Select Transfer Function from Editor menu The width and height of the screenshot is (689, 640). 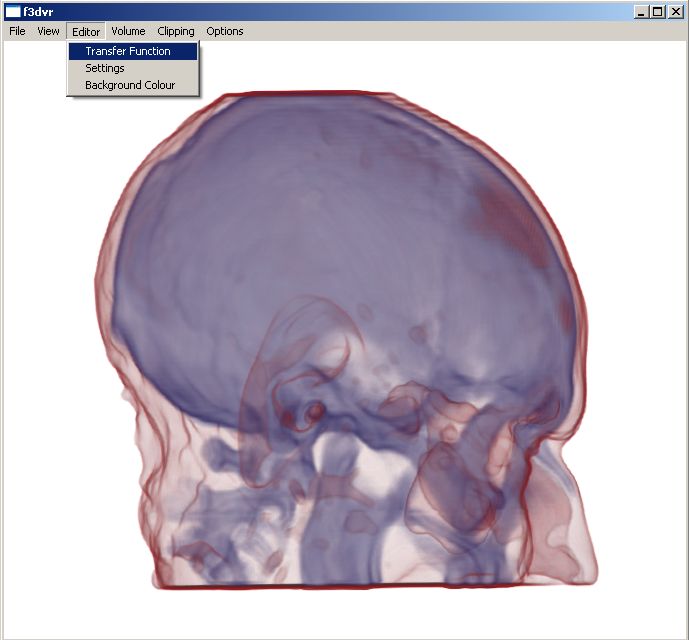point(133,51)
